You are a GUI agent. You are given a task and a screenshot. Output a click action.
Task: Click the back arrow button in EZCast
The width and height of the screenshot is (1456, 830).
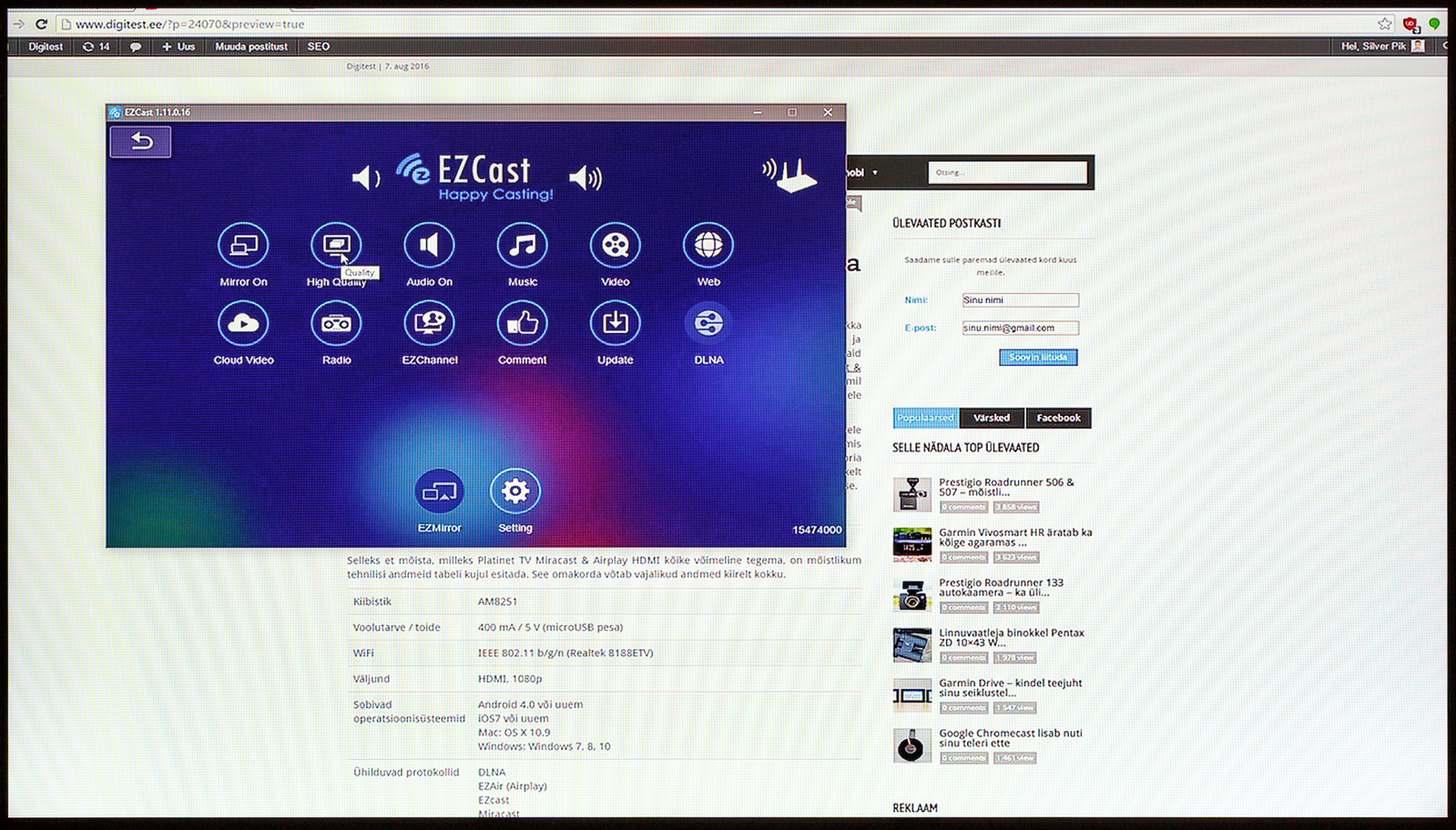[140, 141]
